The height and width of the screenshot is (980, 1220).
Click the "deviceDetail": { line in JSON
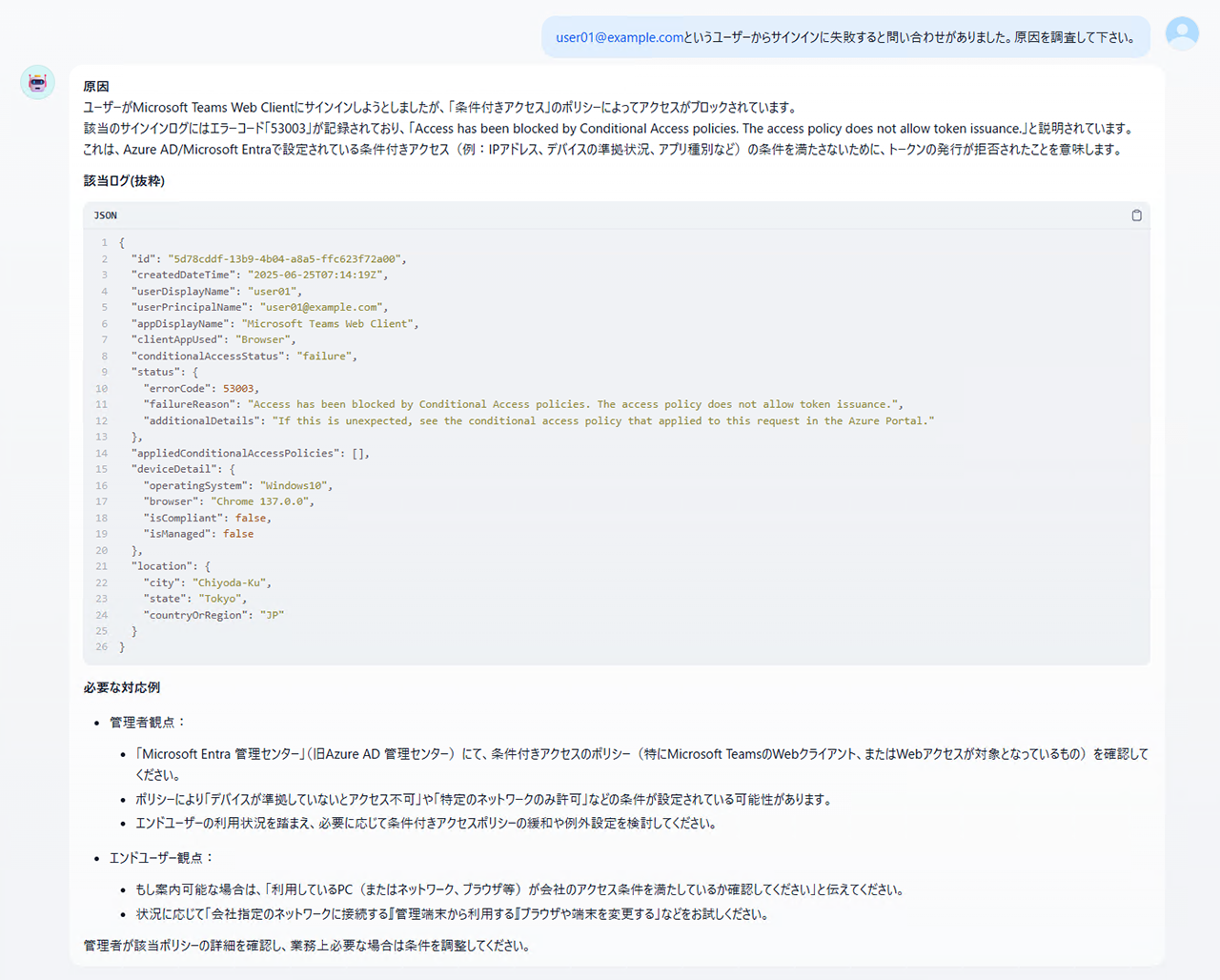click(183, 469)
